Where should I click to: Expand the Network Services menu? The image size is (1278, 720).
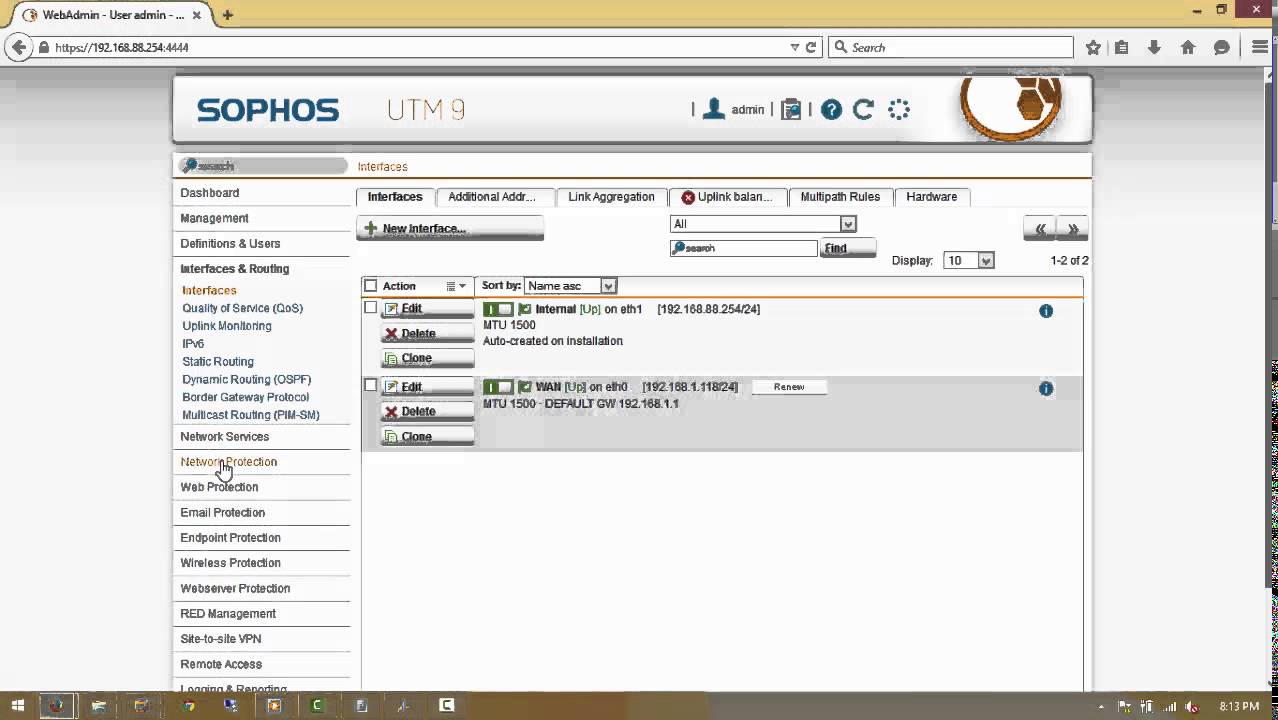(224, 437)
